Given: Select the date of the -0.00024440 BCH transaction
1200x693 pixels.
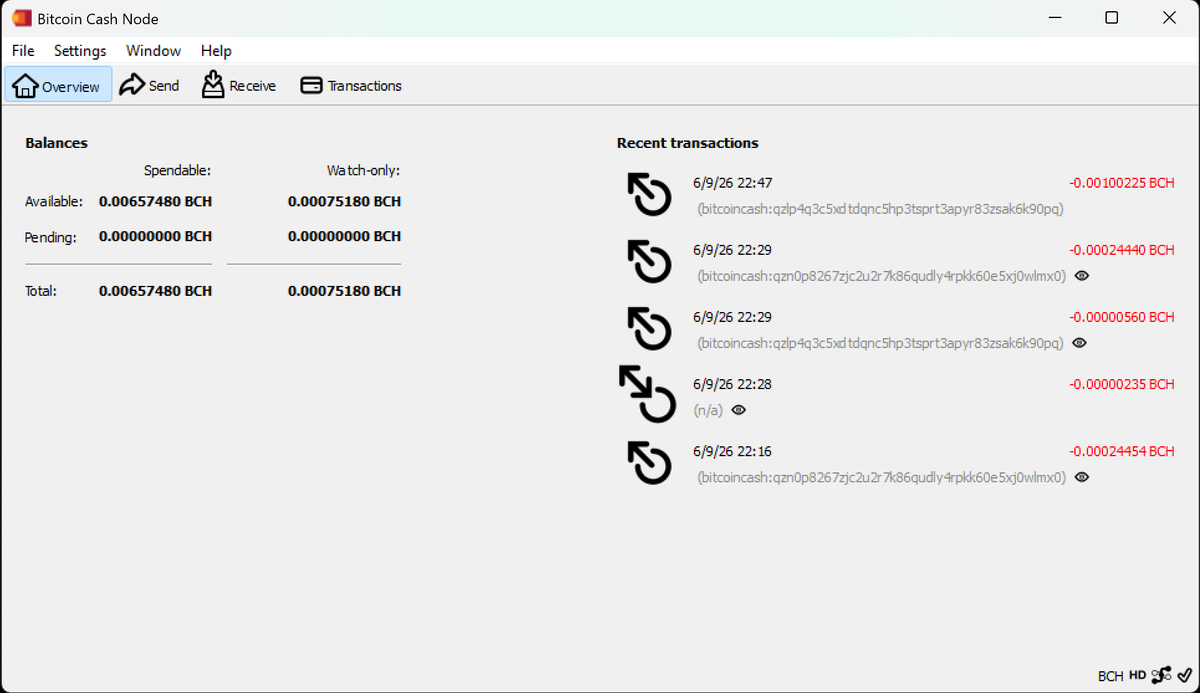Looking at the screenshot, I should coord(732,250).
